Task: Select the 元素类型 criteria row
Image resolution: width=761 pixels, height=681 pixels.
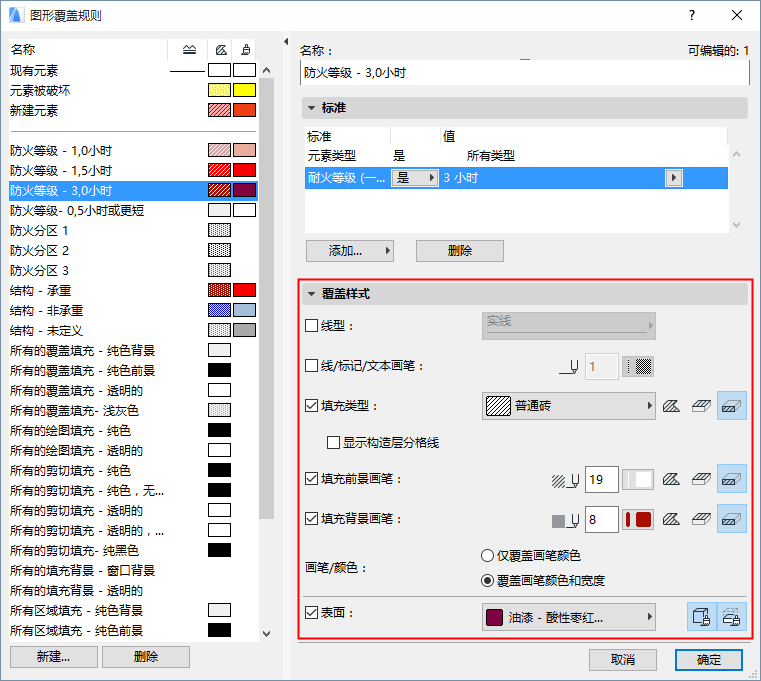Action: click(516, 156)
